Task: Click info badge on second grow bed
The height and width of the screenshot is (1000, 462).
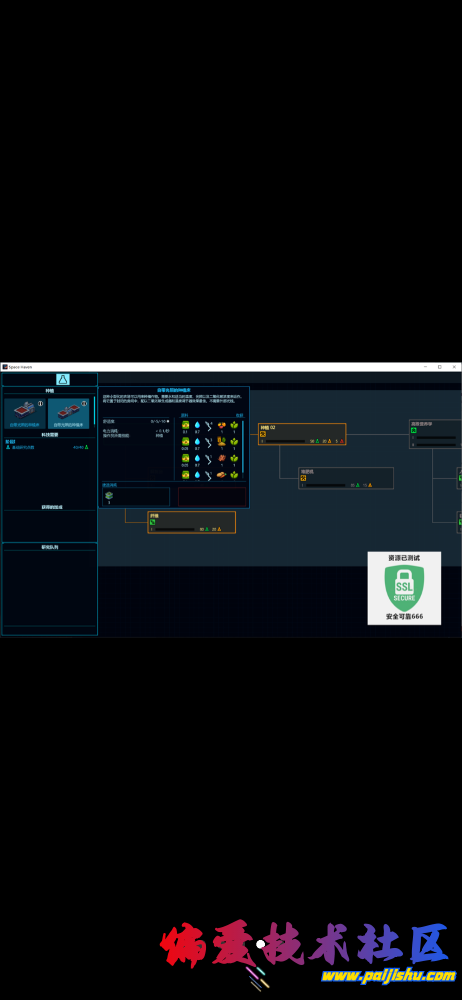Action: 84,403
